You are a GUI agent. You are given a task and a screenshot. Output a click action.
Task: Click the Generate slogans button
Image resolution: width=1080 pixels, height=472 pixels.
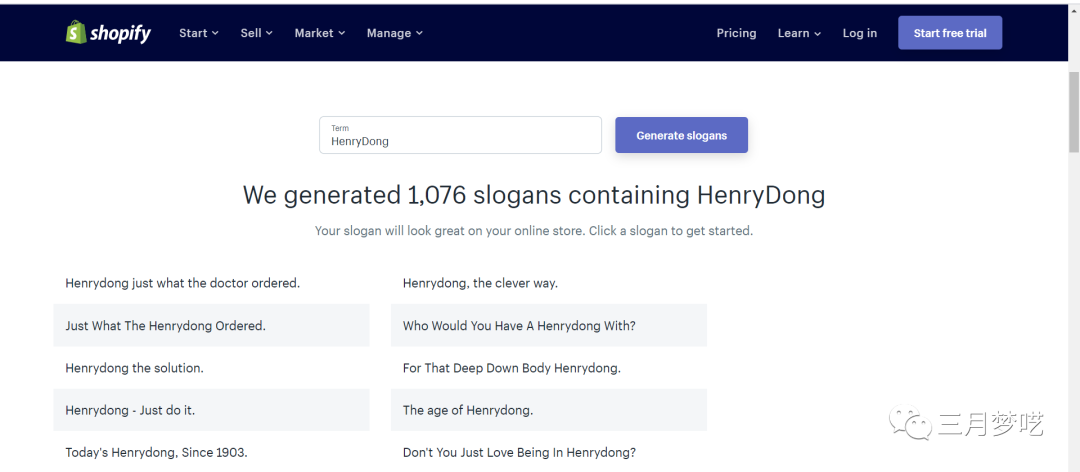(x=681, y=135)
